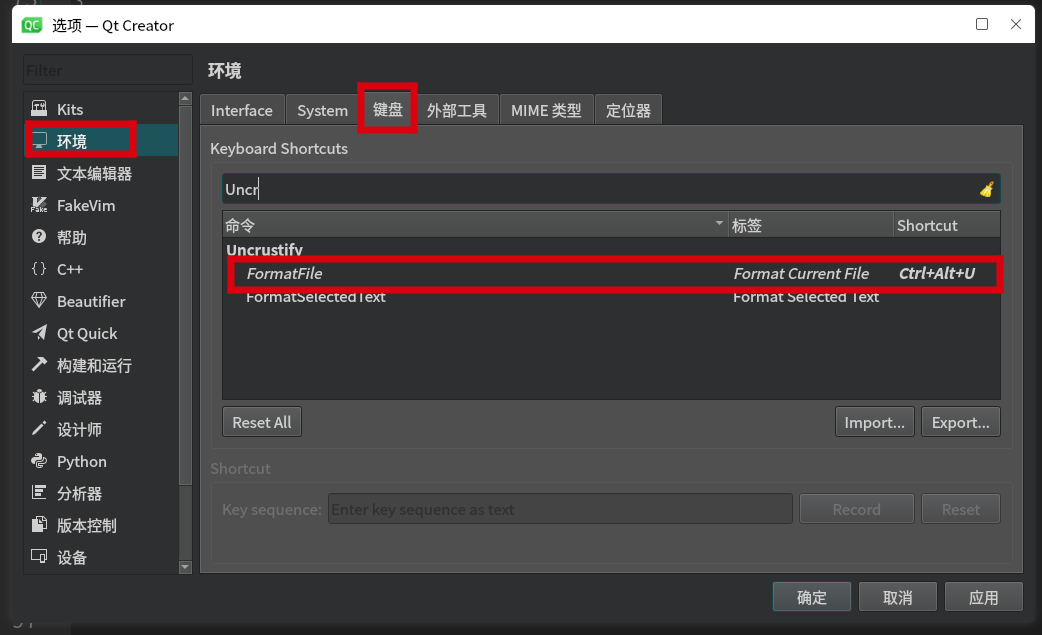Switch to the MIME 类型 tab
This screenshot has height=635, width=1042.
coord(546,109)
